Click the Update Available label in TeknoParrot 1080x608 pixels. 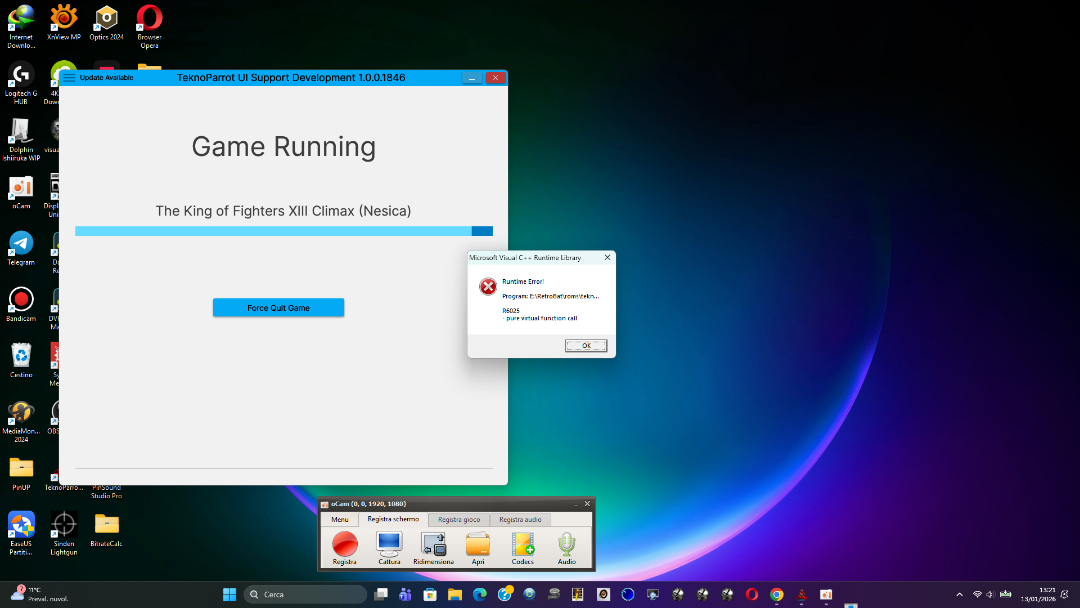click(106, 78)
